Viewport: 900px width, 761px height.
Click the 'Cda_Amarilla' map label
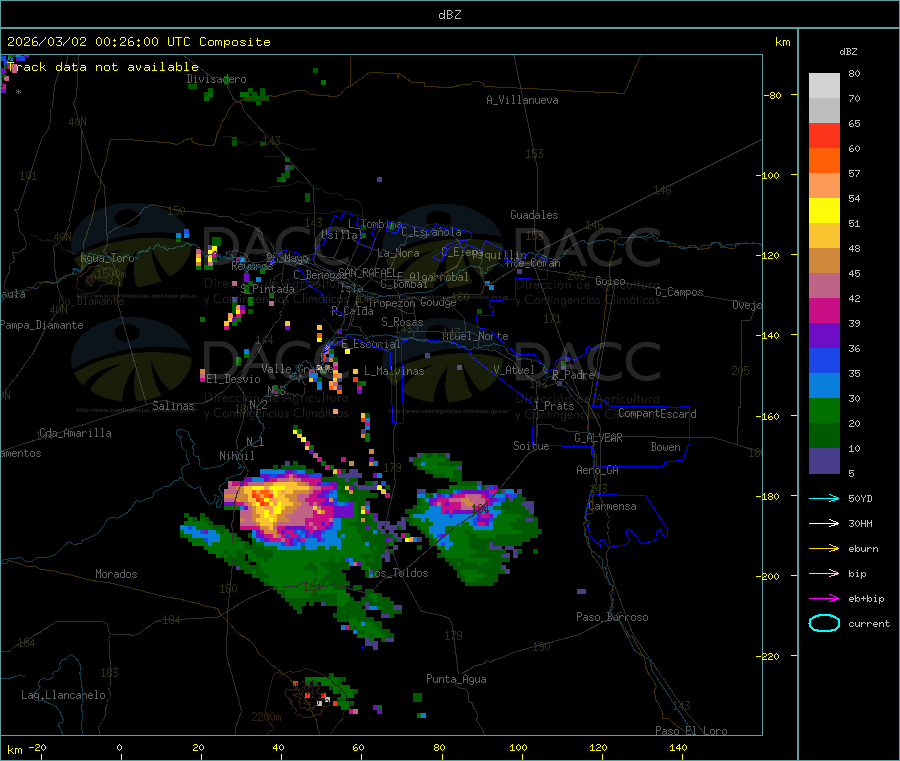[x=75, y=433]
